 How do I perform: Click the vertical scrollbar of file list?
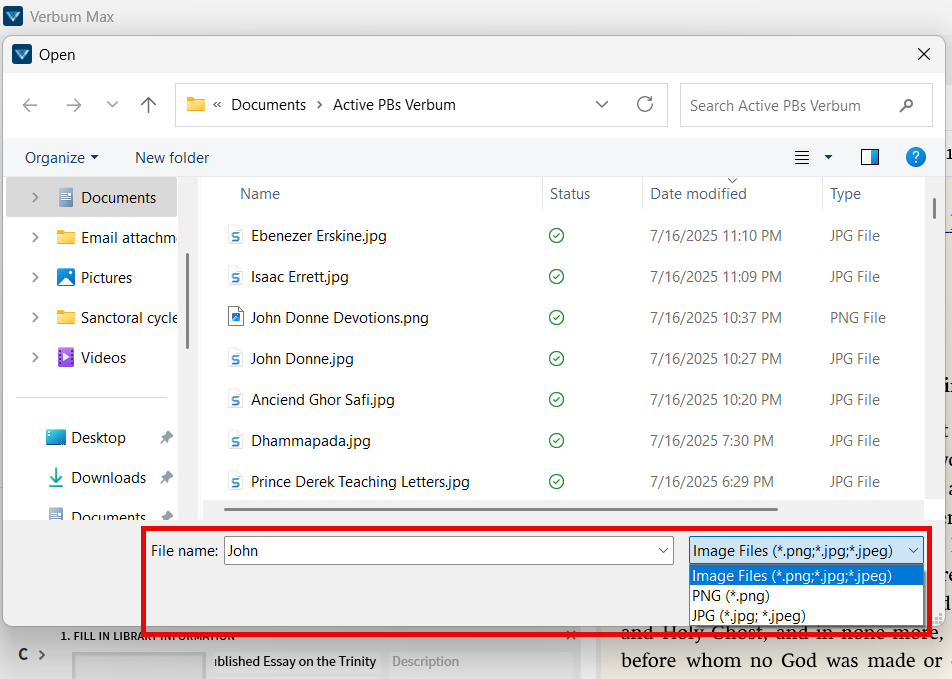point(934,208)
